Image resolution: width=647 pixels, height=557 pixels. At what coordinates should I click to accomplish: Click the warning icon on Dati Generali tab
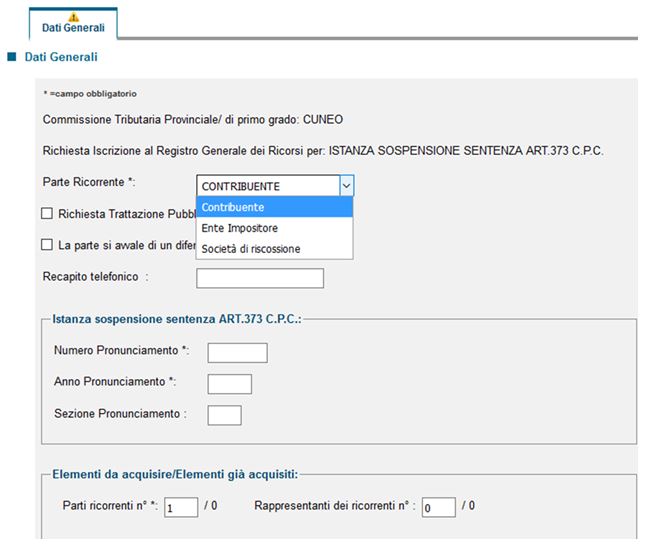tap(73, 17)
